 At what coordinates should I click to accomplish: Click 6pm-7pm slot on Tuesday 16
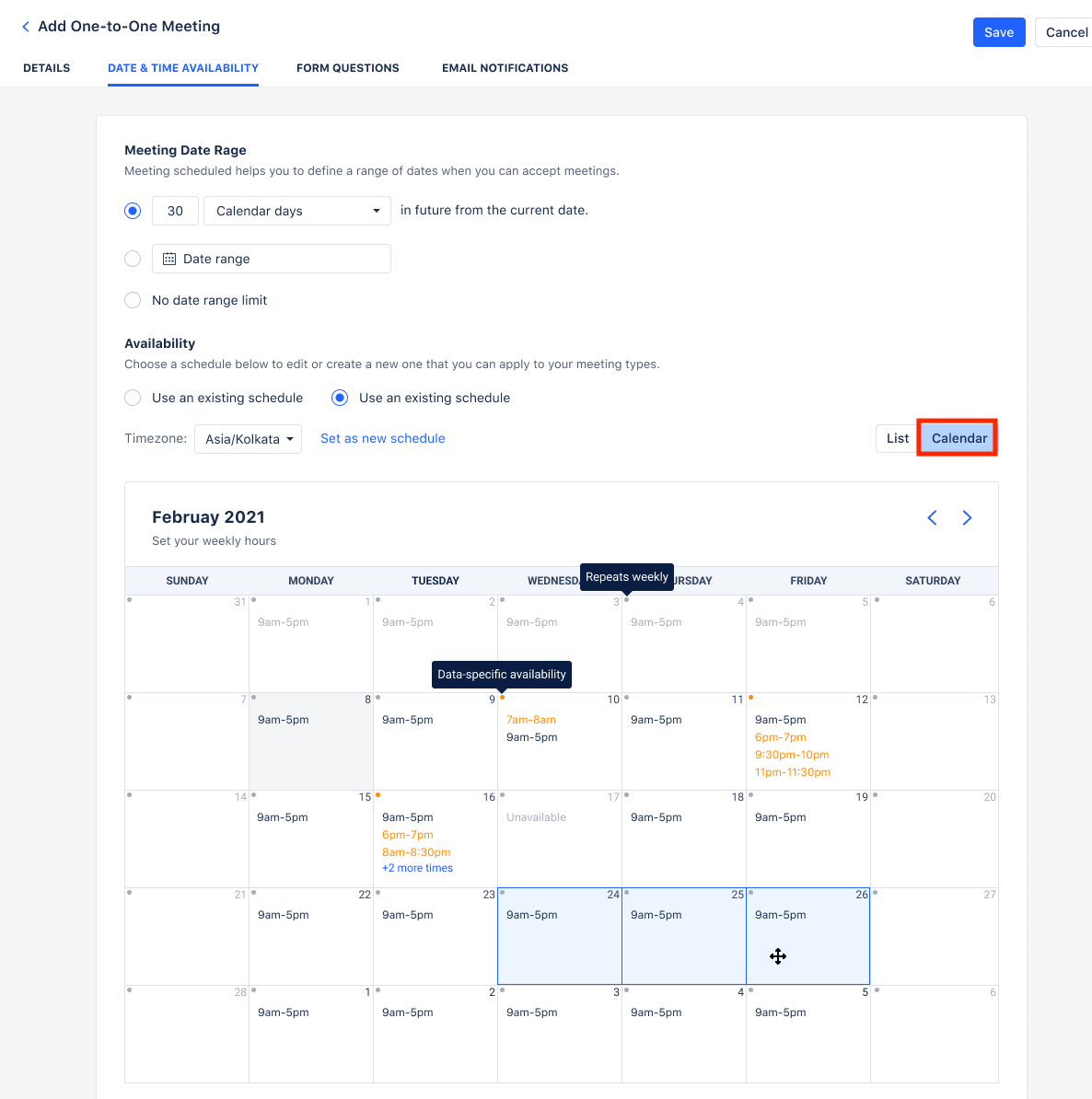[x=408, y=835]
